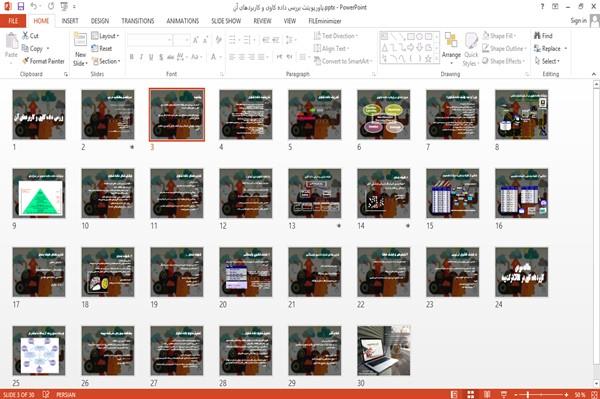The width and height of the screenshot is (600, 399).
Task: Toggle Underline formatting
Action: click(151, 57)
